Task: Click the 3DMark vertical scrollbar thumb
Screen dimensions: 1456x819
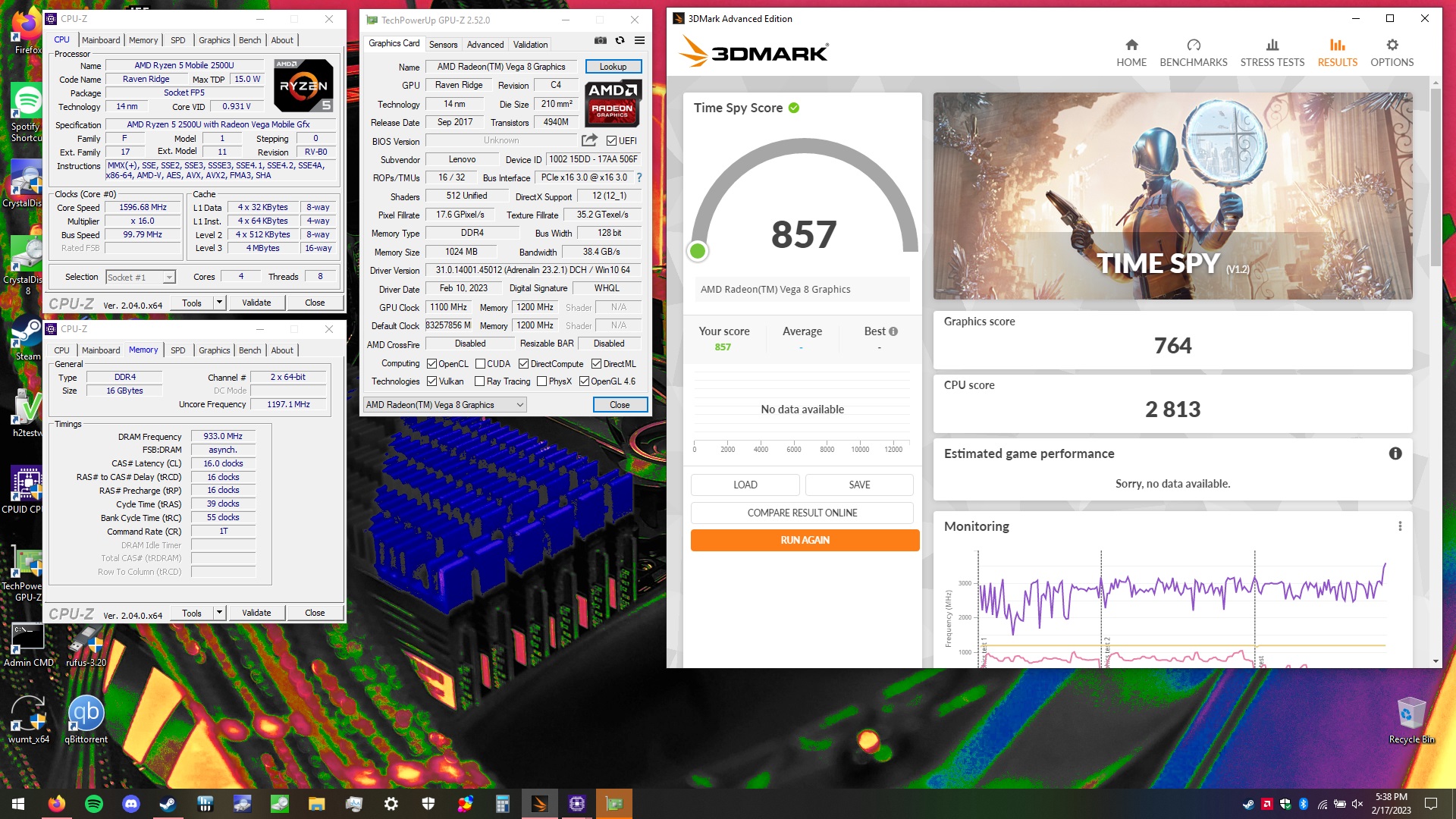Action: coord(1435,176)
